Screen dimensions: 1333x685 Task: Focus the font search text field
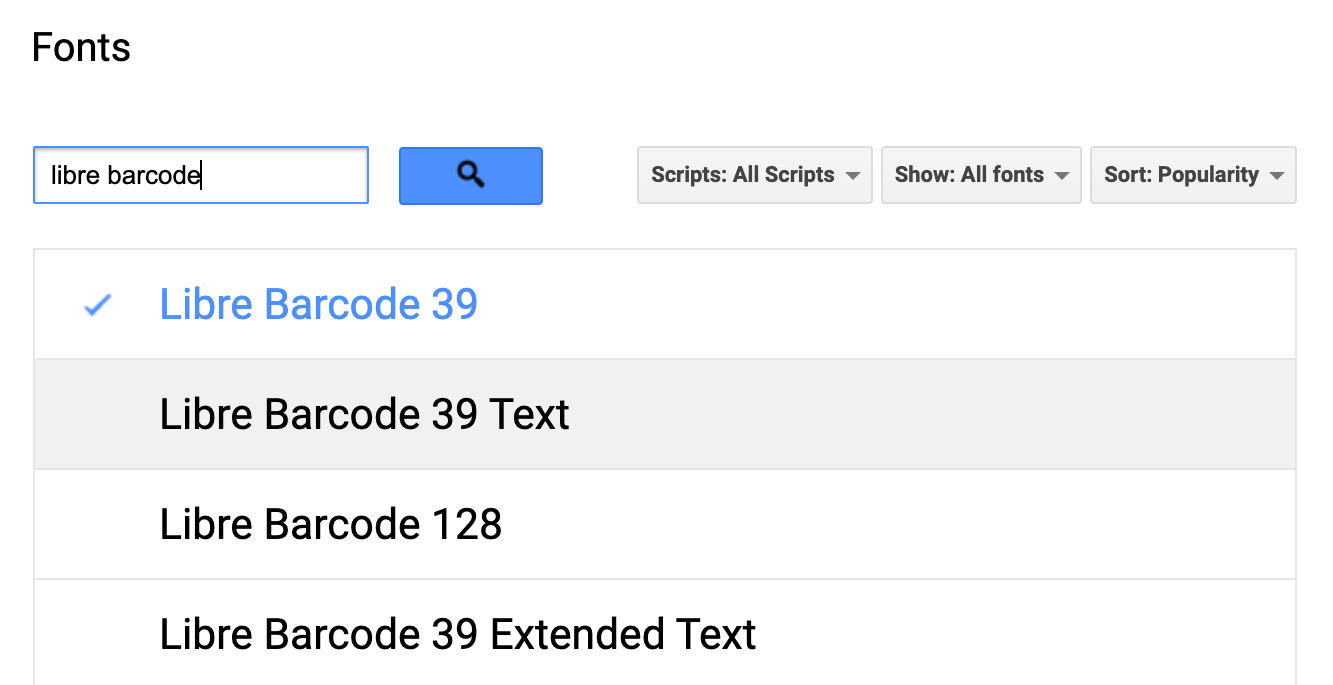(x=201, y=175)
